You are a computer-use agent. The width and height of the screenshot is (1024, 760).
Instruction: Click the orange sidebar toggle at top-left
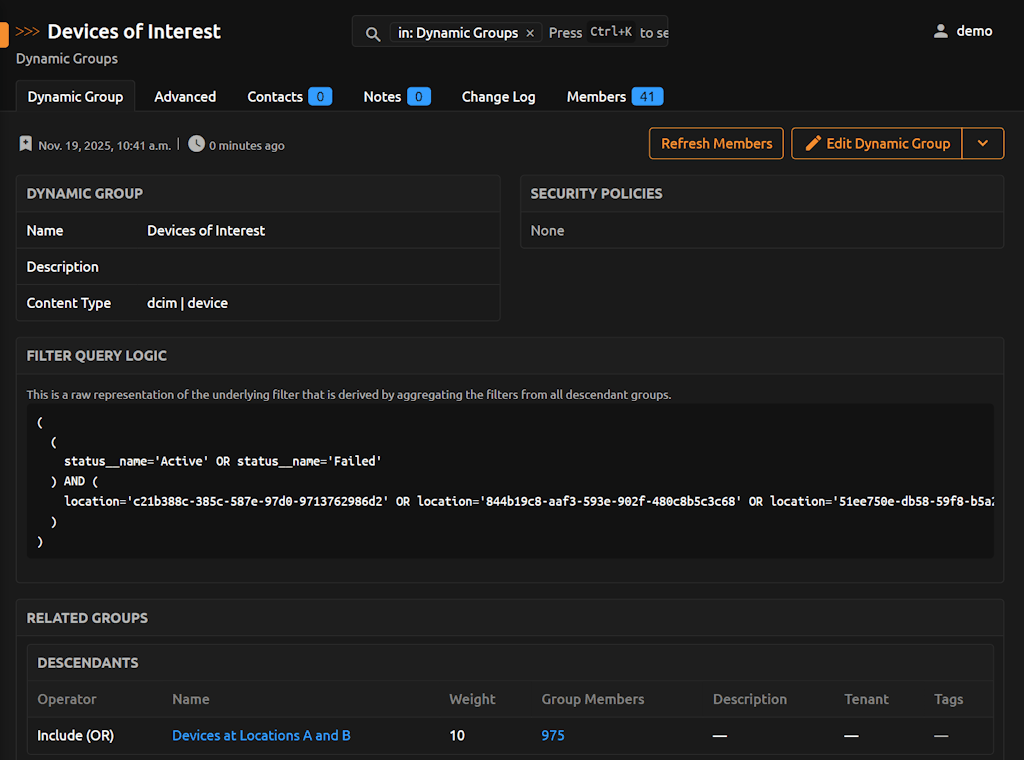pyautogui.click(x=4, y=35)
